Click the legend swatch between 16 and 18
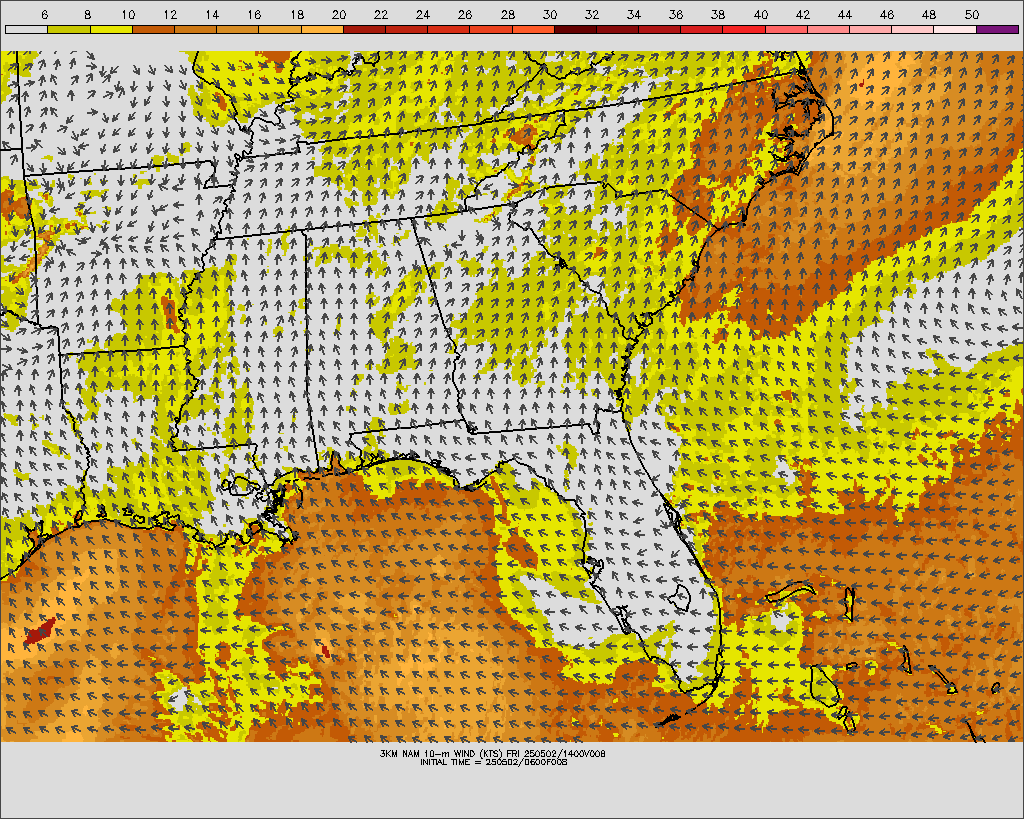1024x819 pixels. point(280,29)
